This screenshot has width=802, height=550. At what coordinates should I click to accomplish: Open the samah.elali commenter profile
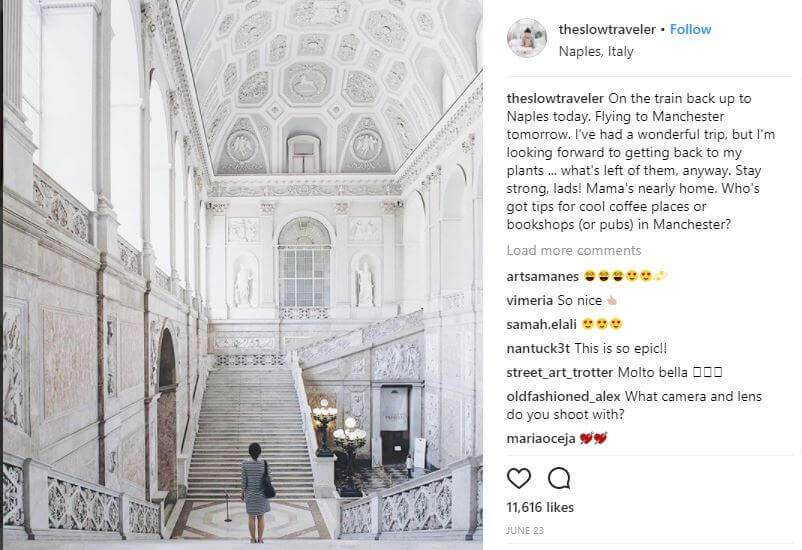[x=541, y=324]
